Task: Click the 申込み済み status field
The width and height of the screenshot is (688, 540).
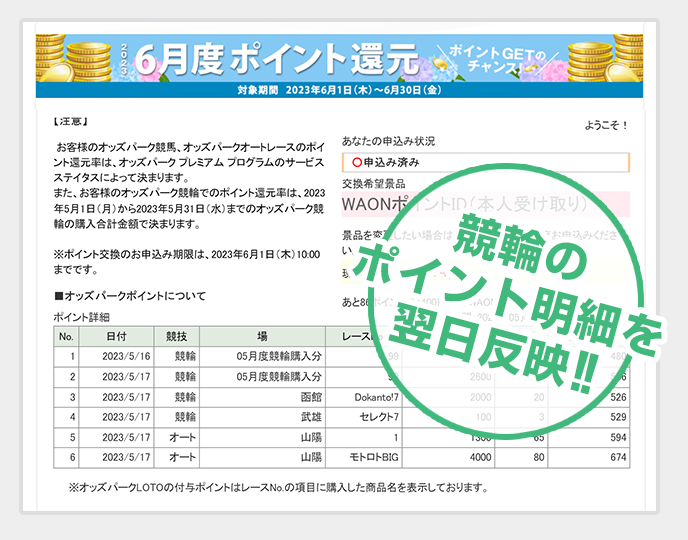Action: pos(486,162)
